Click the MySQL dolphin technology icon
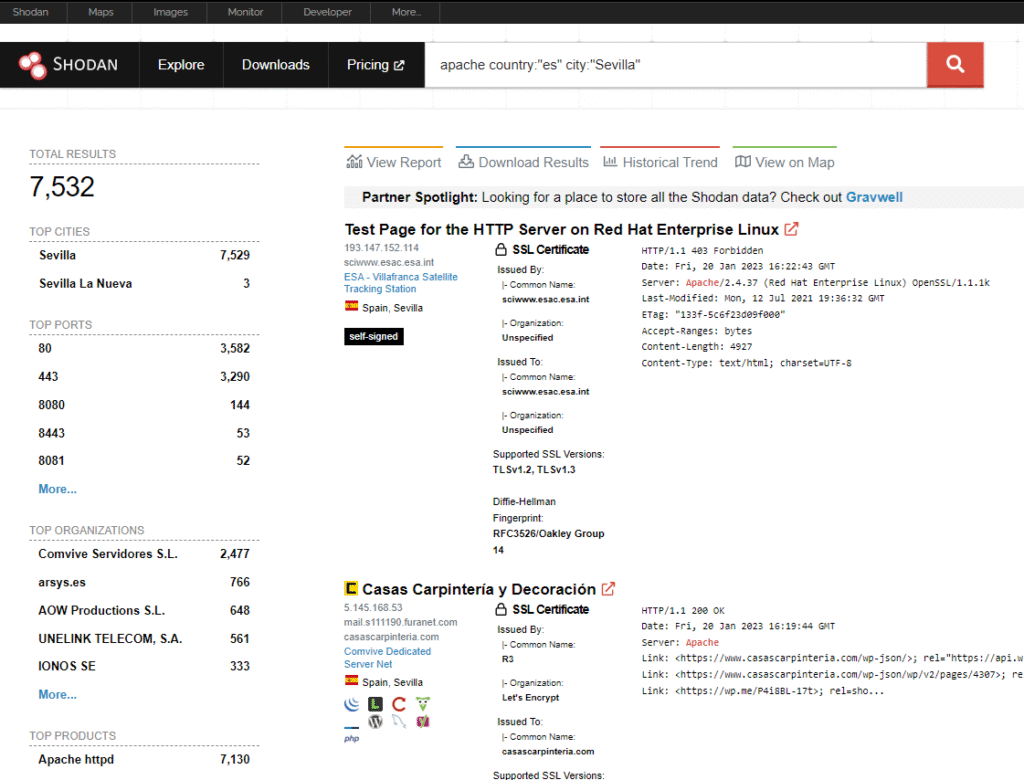 [x=399, y=722]
